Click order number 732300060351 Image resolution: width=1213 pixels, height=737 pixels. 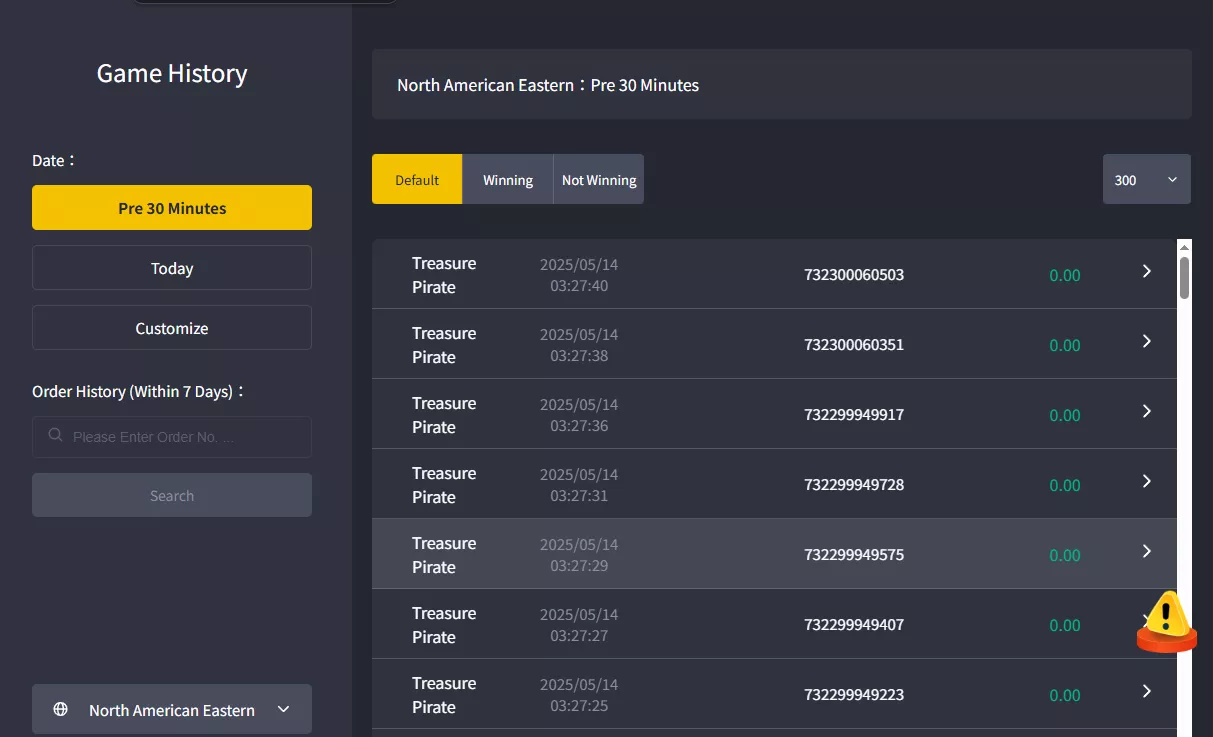[854, 345]
